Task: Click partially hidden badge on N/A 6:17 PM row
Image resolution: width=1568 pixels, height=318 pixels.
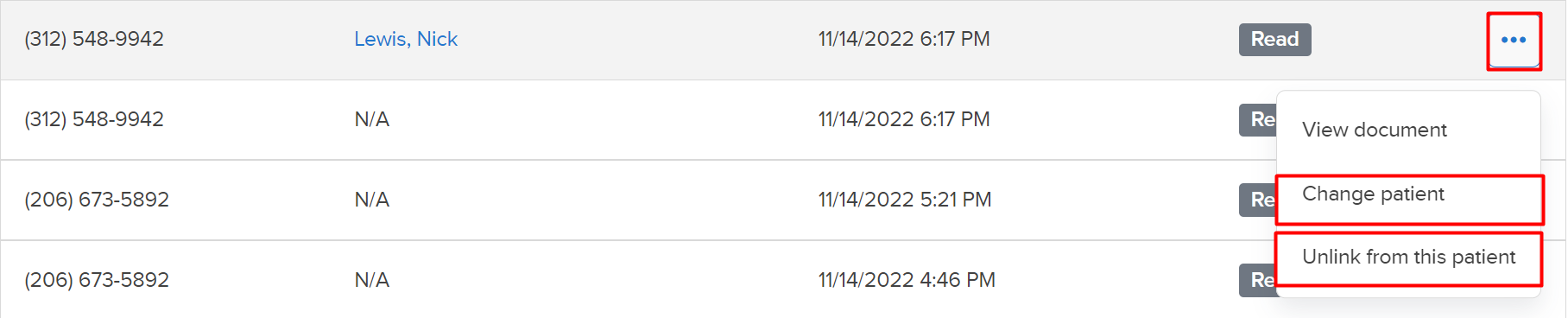Action: [1258, 119]
